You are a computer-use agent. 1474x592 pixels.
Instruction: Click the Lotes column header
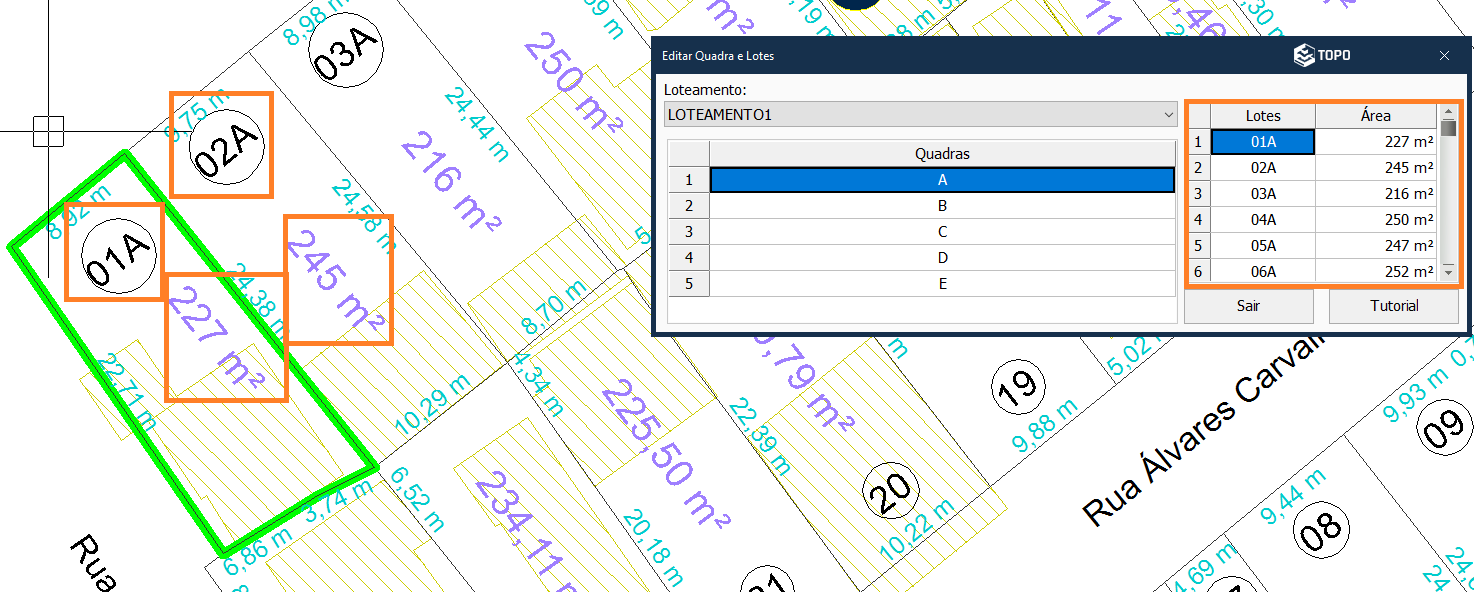pos(1262,116)
